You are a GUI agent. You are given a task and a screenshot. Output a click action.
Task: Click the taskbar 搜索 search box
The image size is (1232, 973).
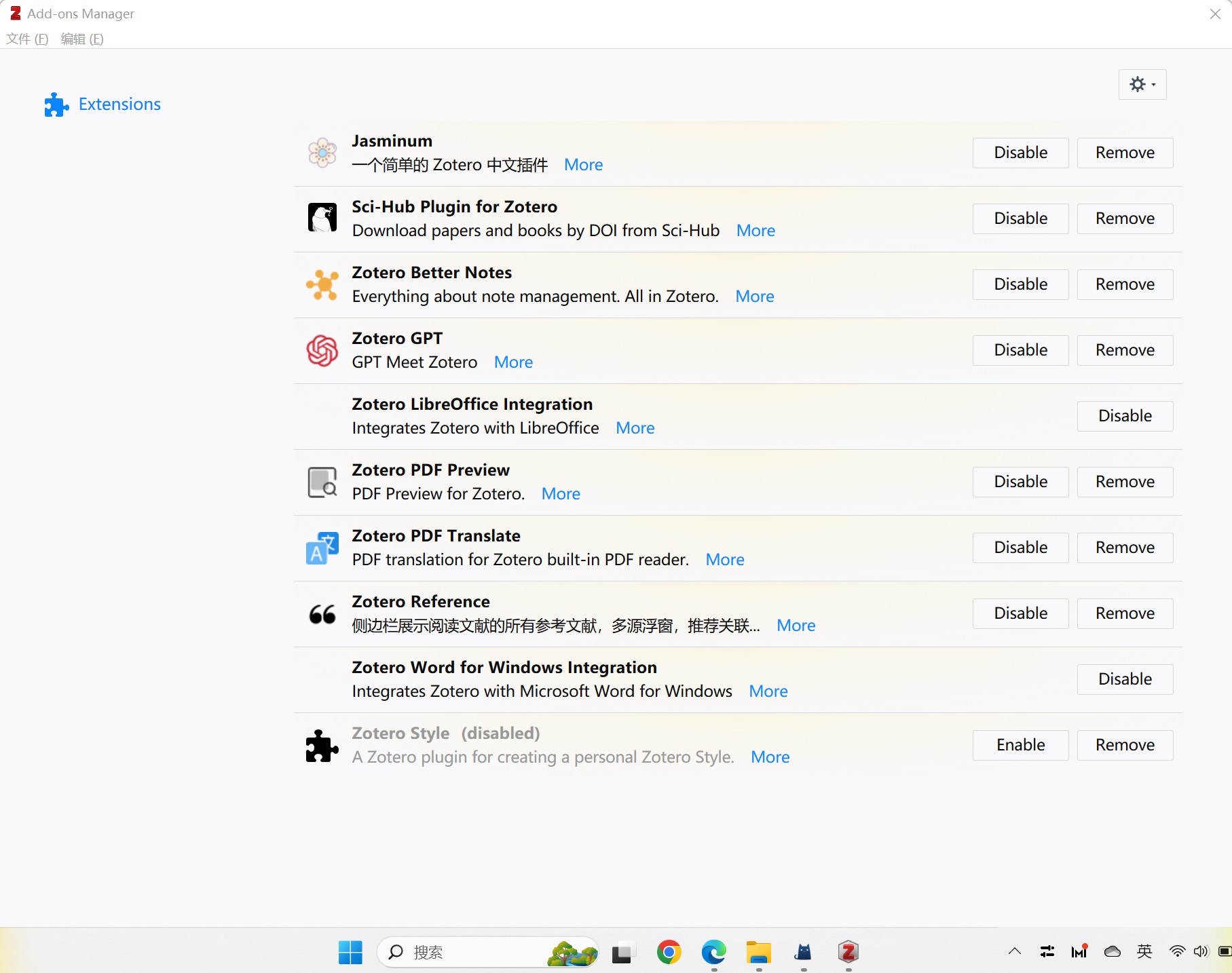pos(487,952)
